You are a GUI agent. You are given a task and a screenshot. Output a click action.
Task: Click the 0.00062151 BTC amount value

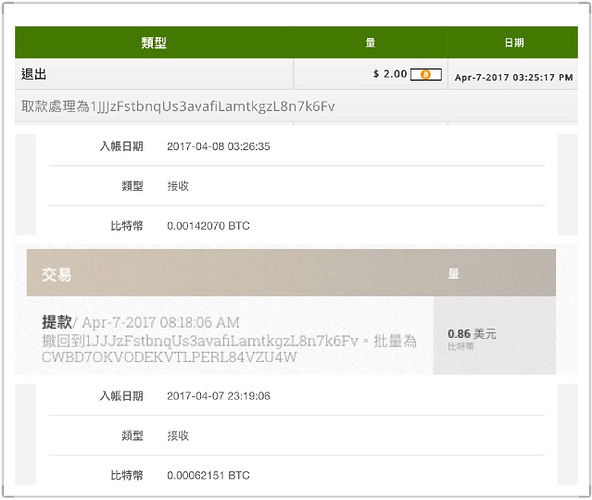click(x=208, y=475)
